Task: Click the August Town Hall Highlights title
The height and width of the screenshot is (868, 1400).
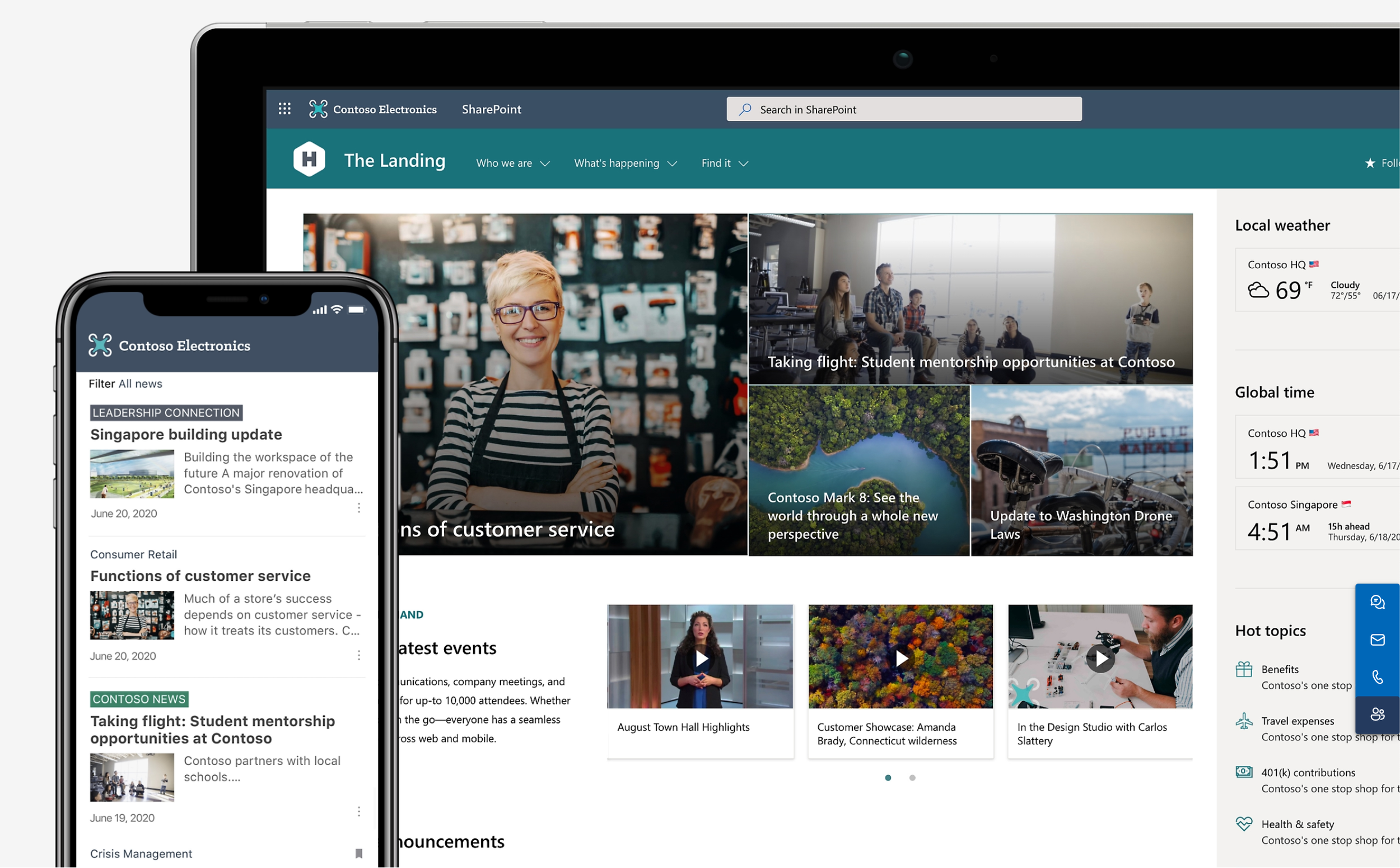Action: 683,727
